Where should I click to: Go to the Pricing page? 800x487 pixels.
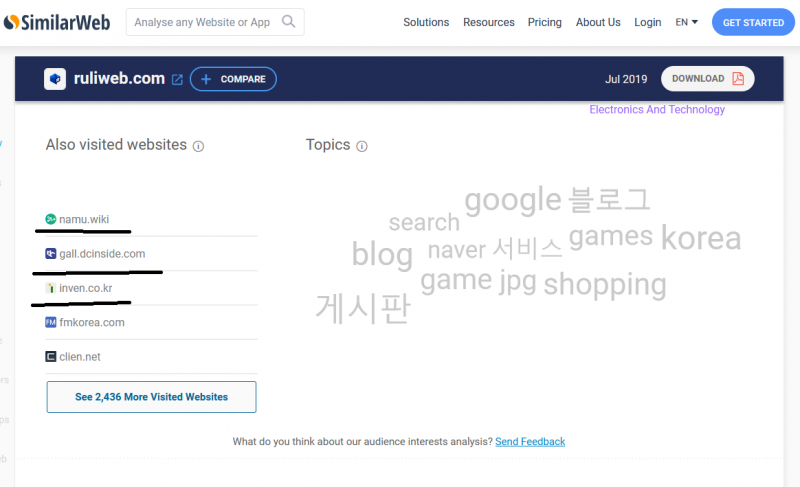[x=544, y=22]
